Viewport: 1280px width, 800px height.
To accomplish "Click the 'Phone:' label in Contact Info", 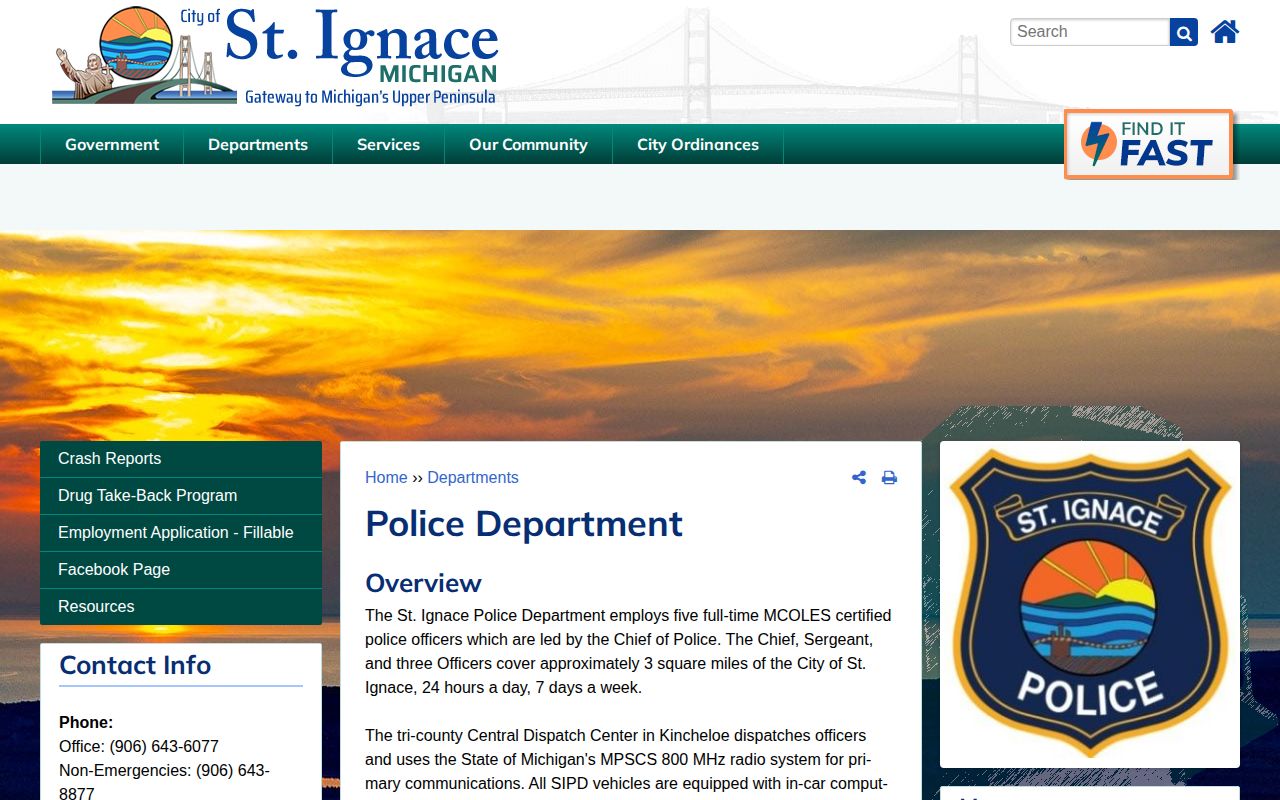I will 86,723.
